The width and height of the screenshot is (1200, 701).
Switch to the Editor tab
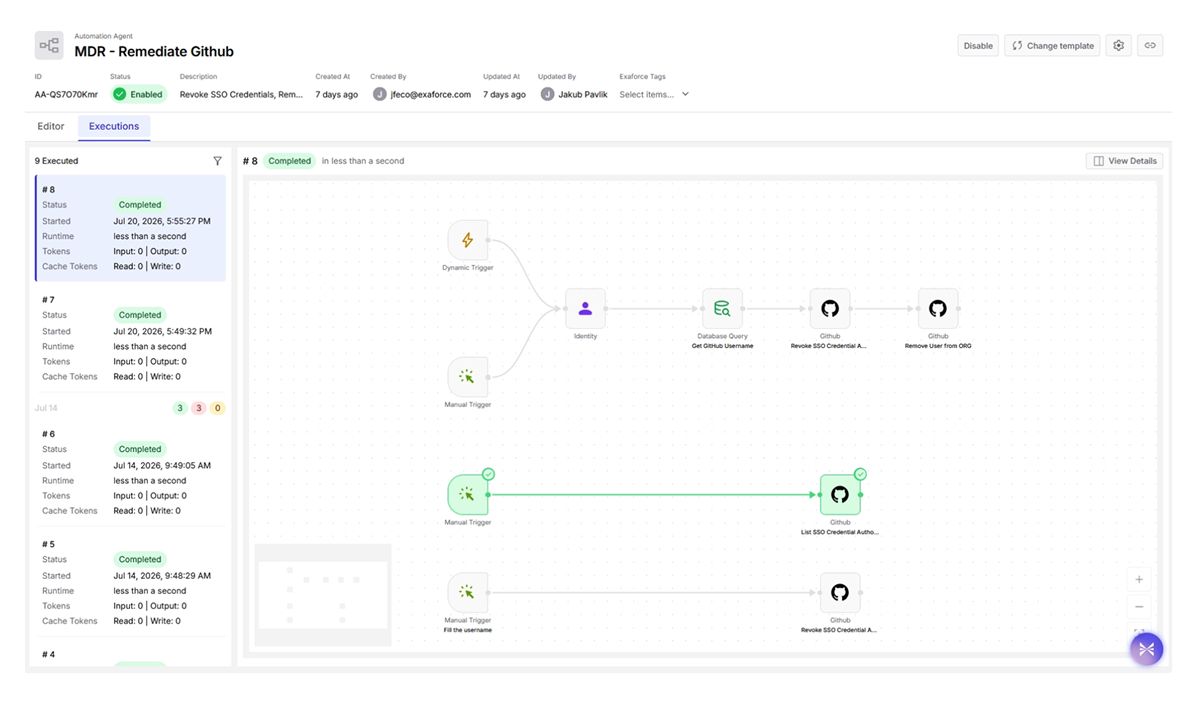(51, 127)
